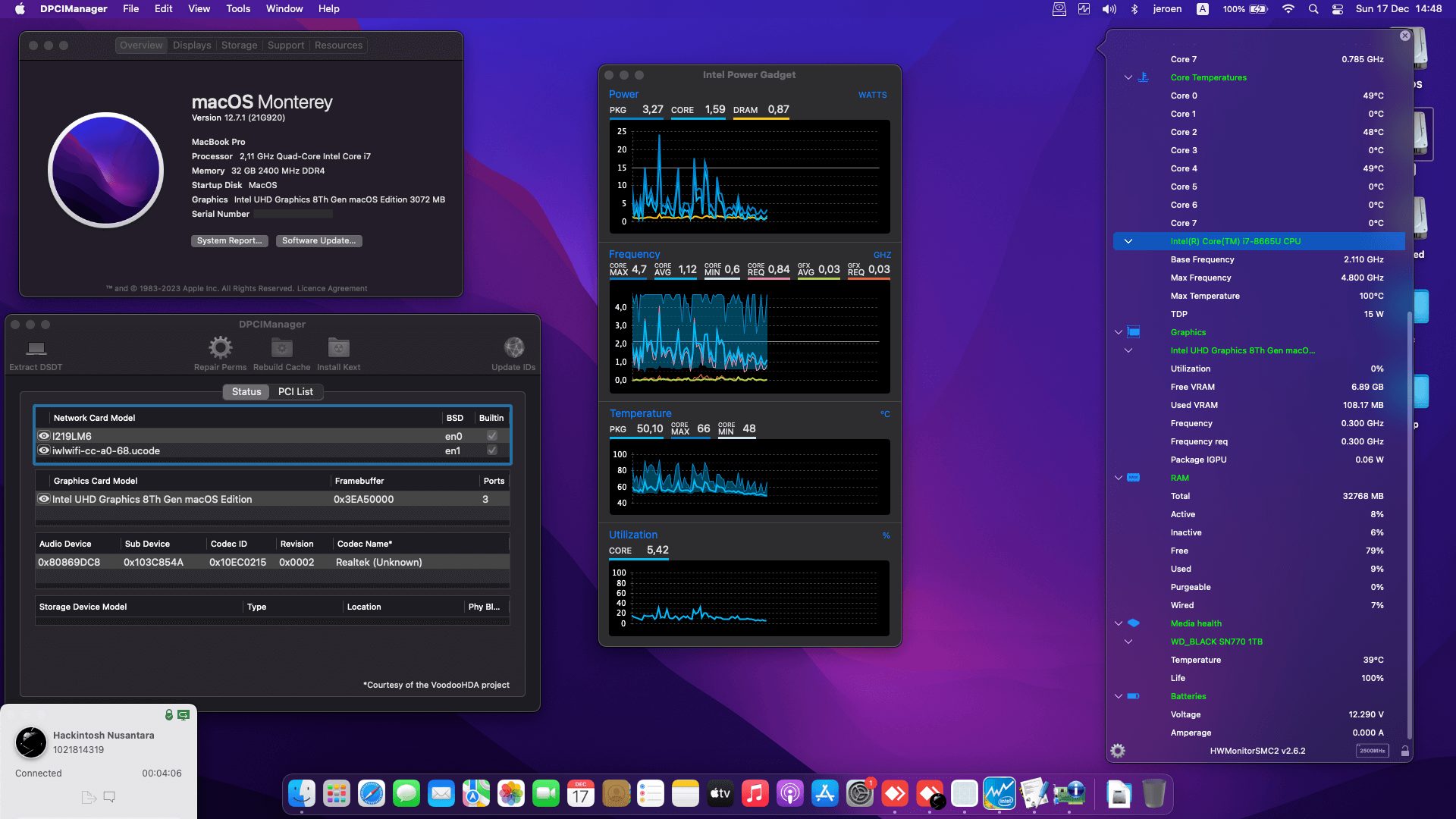Select the Intel Core i7-8665U CPU row

point(1235,241)
